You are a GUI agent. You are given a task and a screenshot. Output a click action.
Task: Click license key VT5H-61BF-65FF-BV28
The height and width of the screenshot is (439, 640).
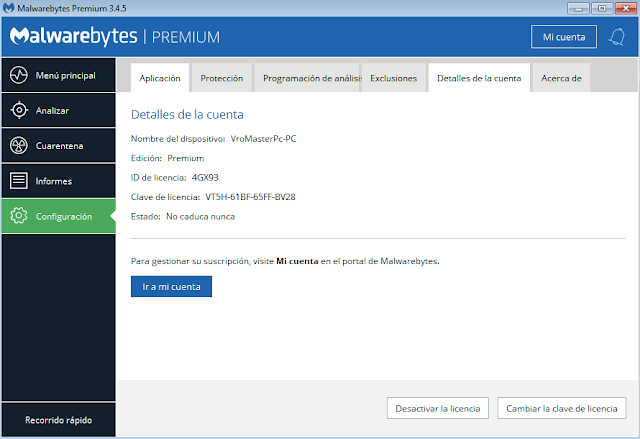click(250, 197)
